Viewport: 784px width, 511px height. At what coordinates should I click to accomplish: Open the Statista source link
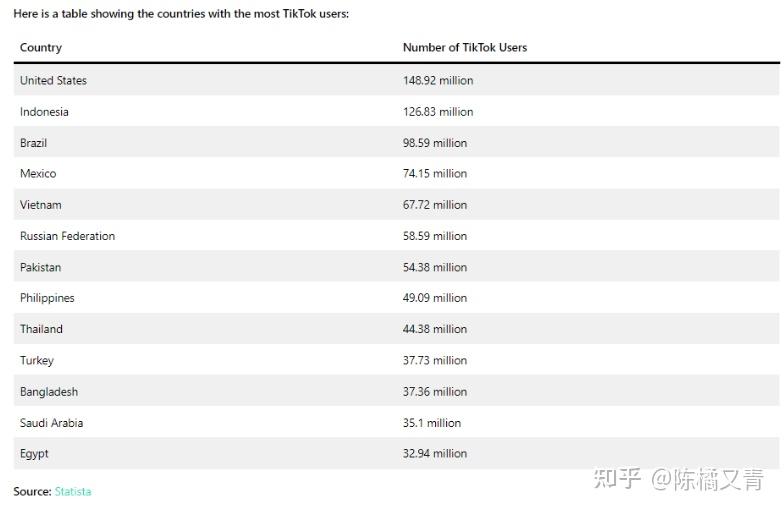point(72,491)
